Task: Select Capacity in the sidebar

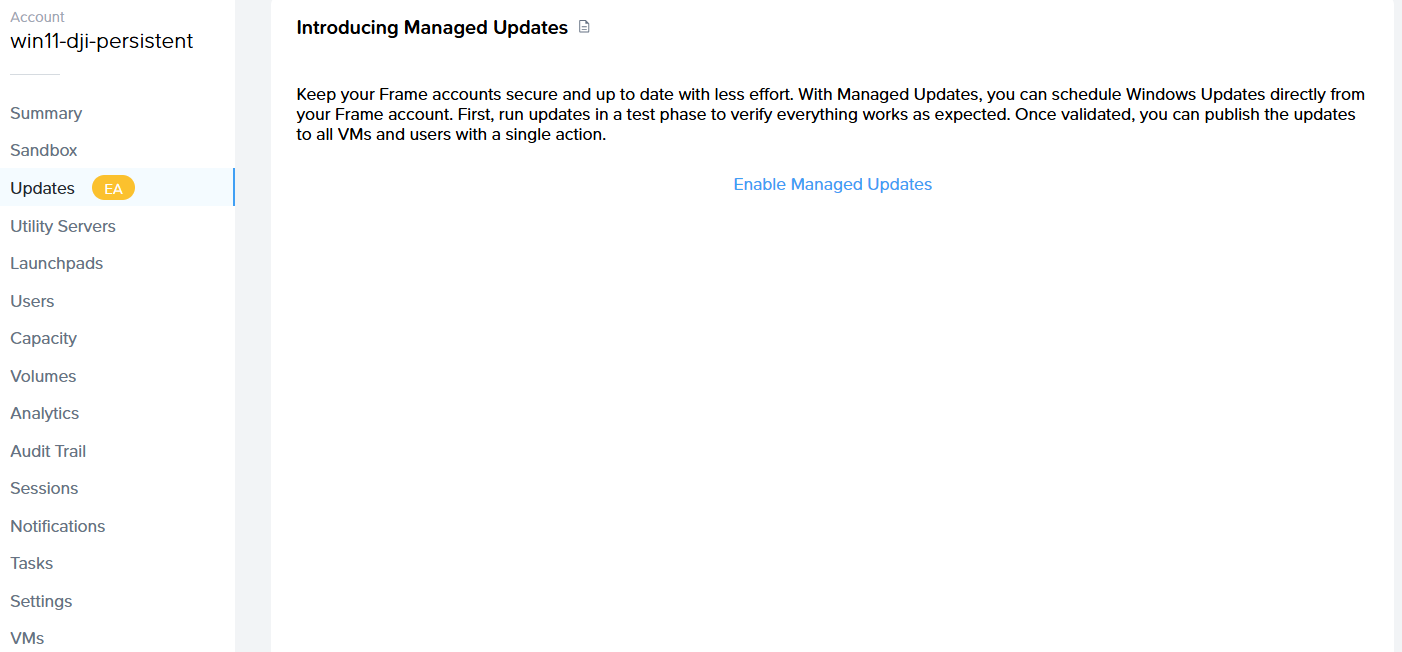Action: point(43,338)
